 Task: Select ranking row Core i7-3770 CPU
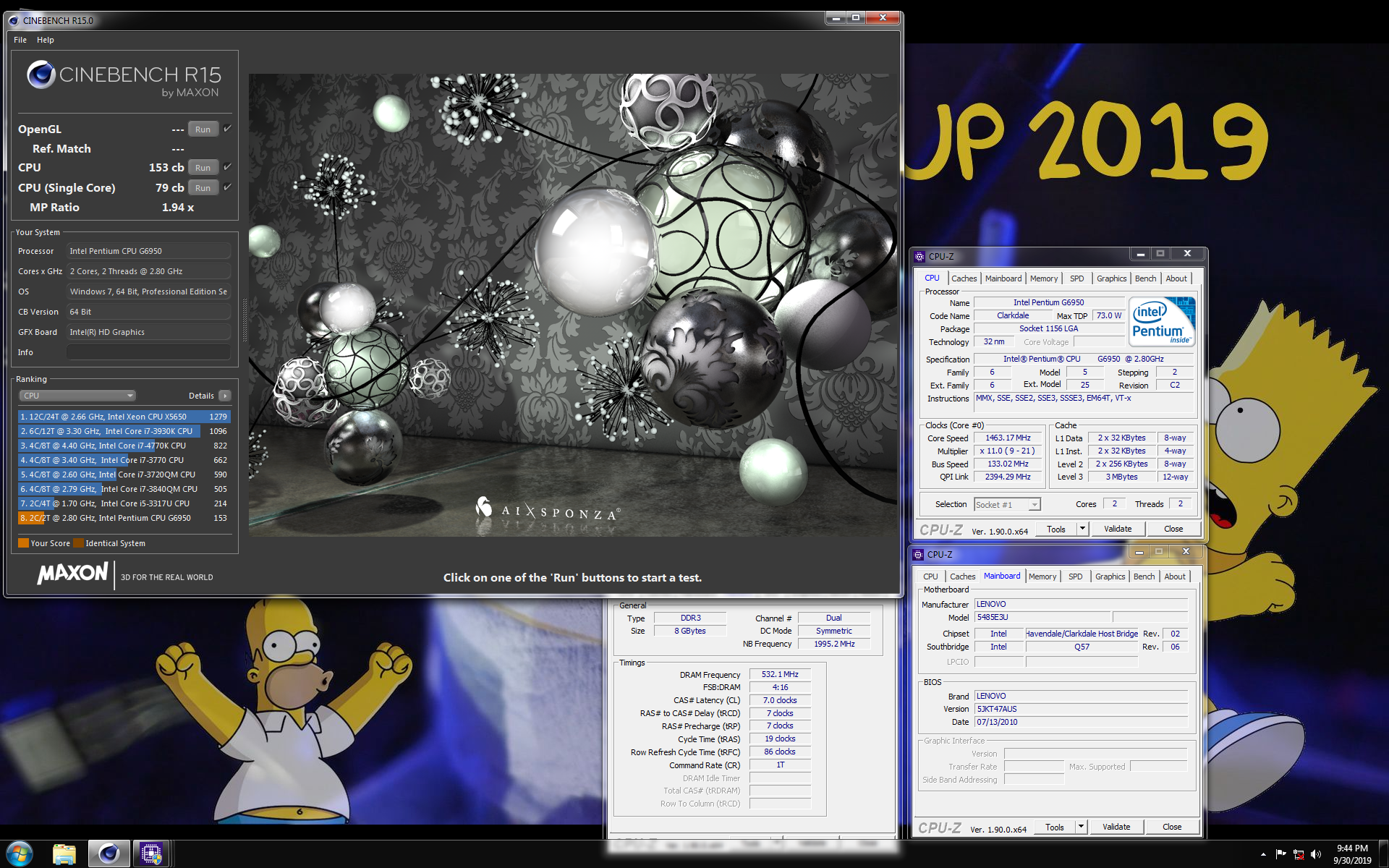click(x=124, y=460)
